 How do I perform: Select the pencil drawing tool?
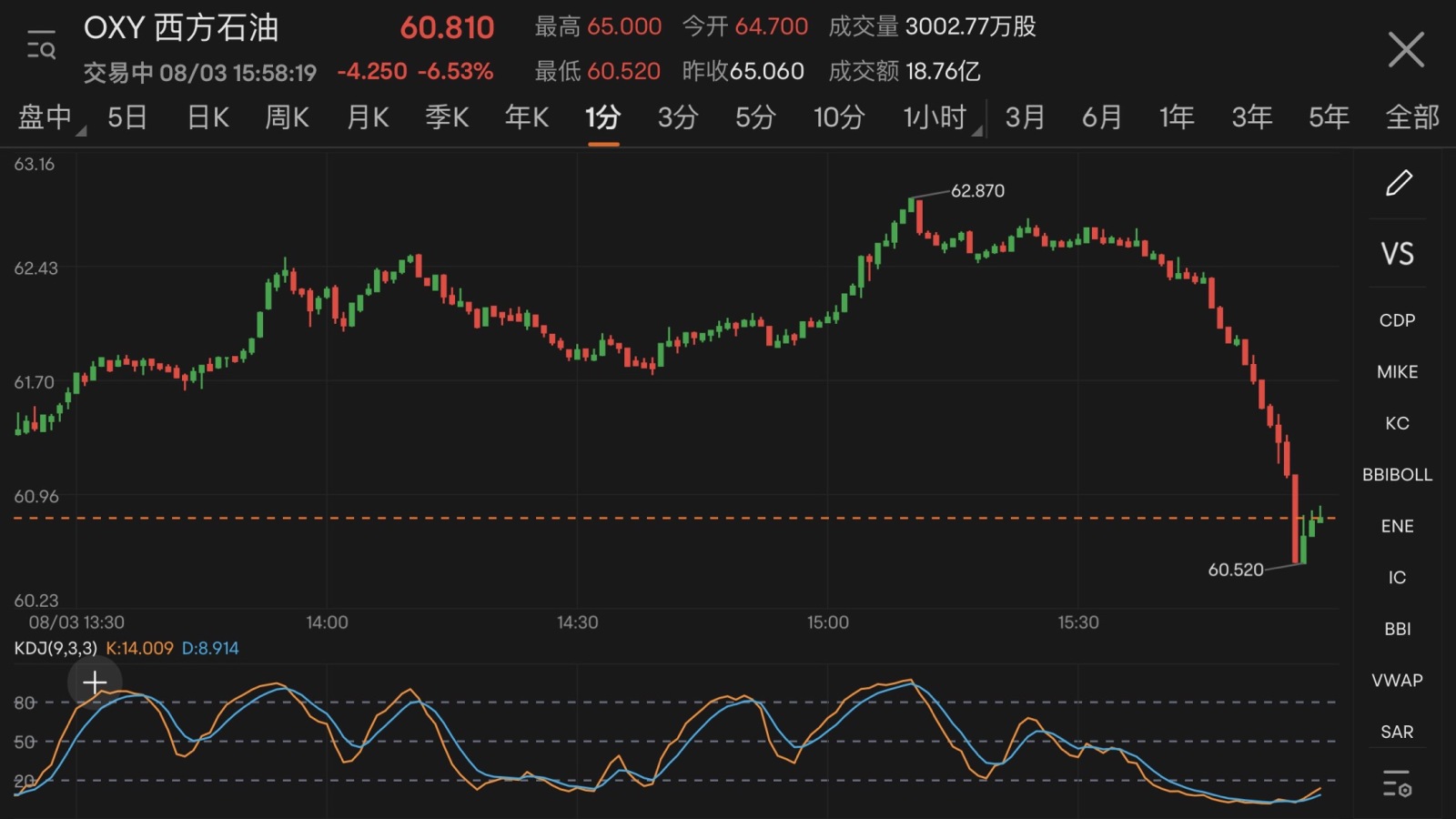click(x=1399, y=183)
